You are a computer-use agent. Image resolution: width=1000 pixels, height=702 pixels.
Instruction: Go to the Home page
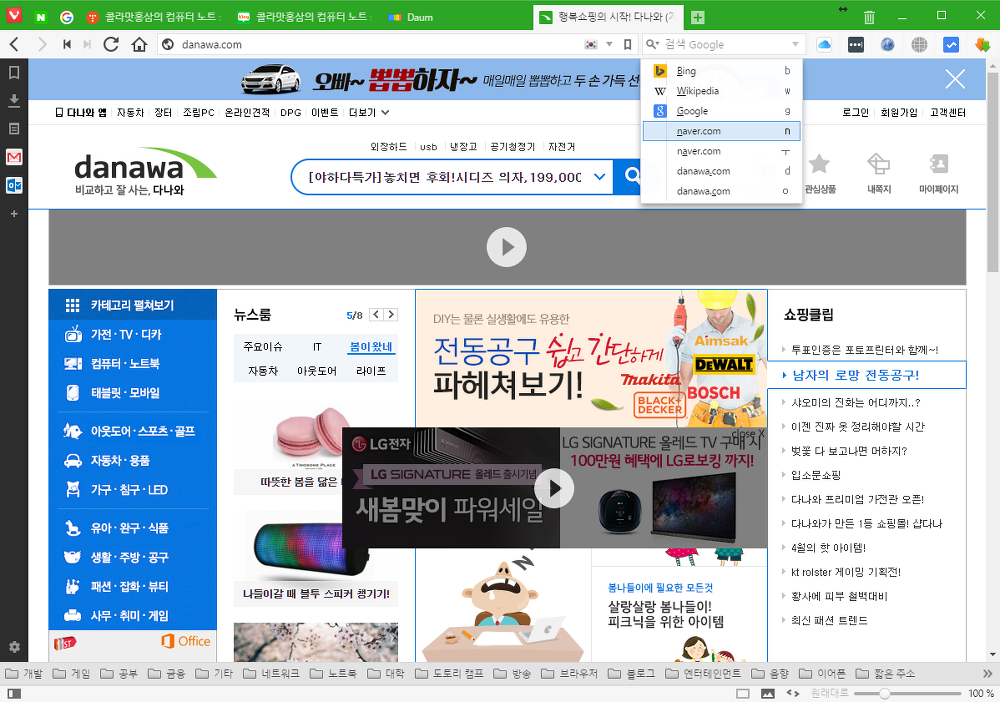click(x=139, y=44)
